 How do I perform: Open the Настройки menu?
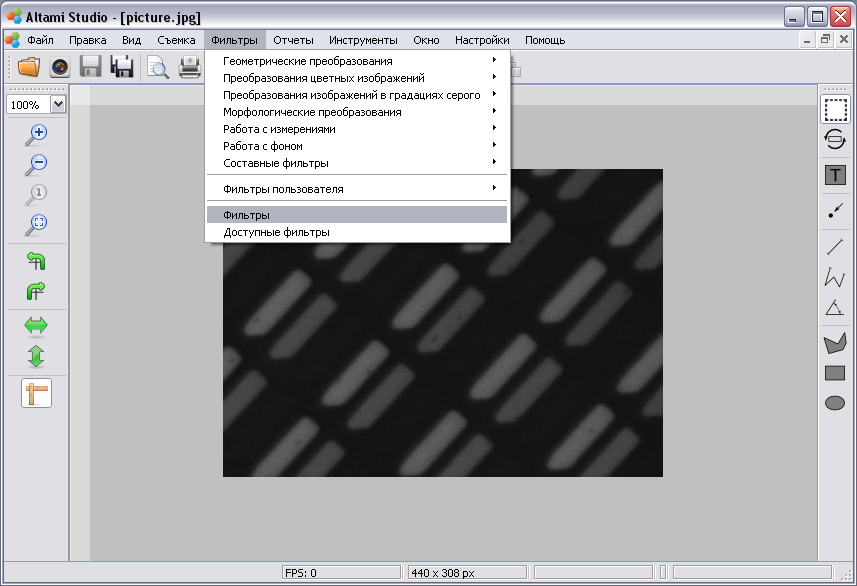point(482,40)
